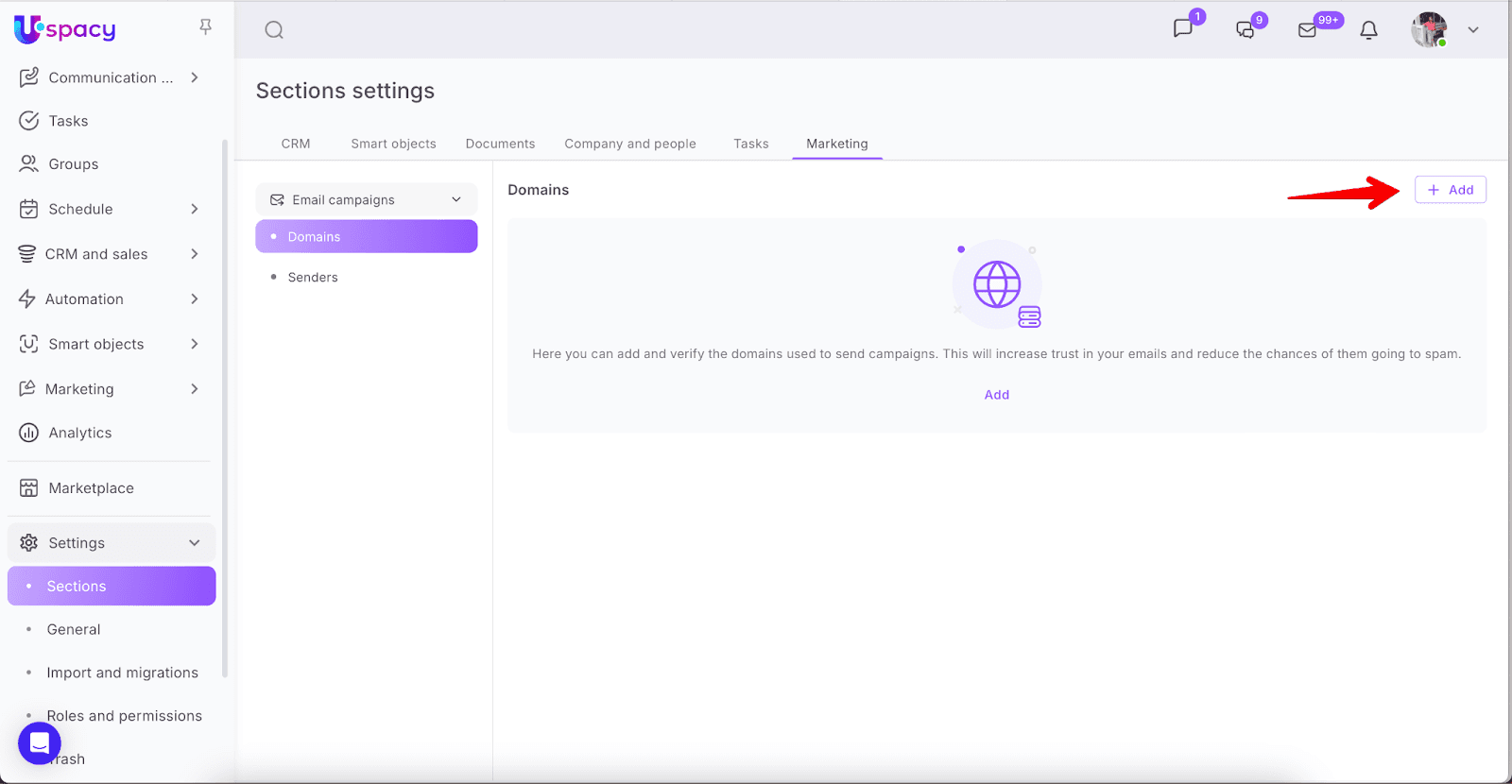Screen dimensions: 1512x784
Task: Click the notifications bell icon
Action: [x=1368, y=30]
